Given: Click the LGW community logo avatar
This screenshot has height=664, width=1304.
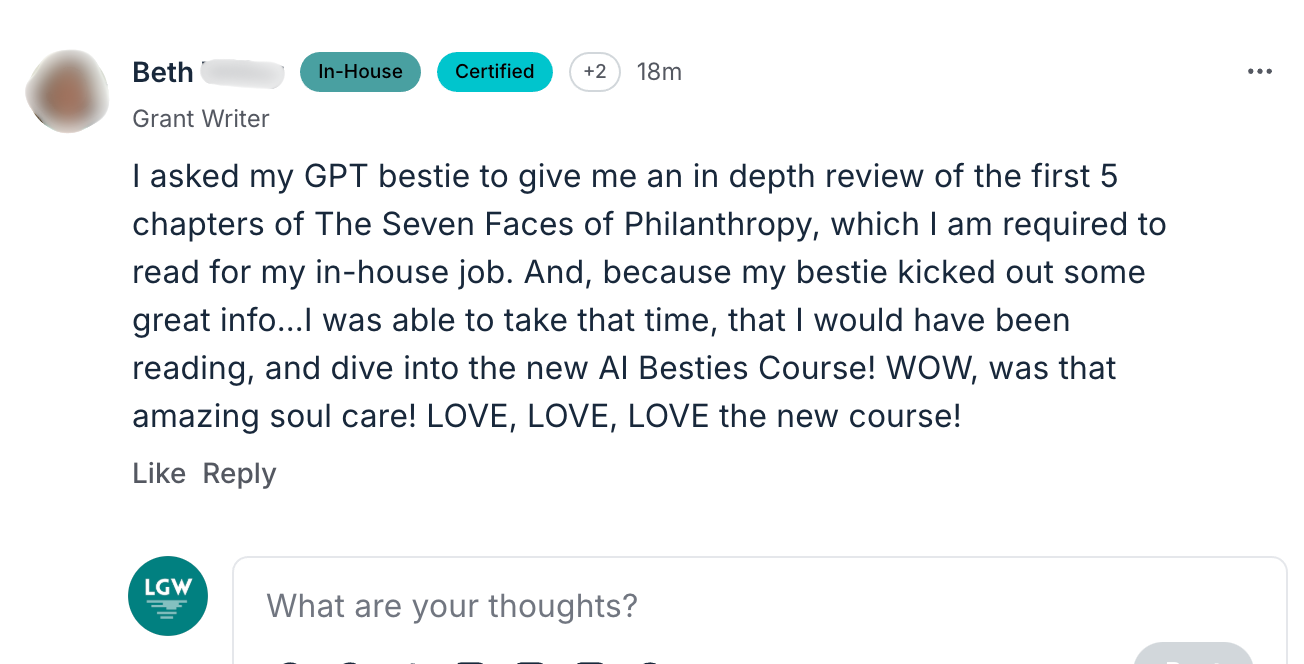Looking at the screenshot, I should [x=167, y=595].
